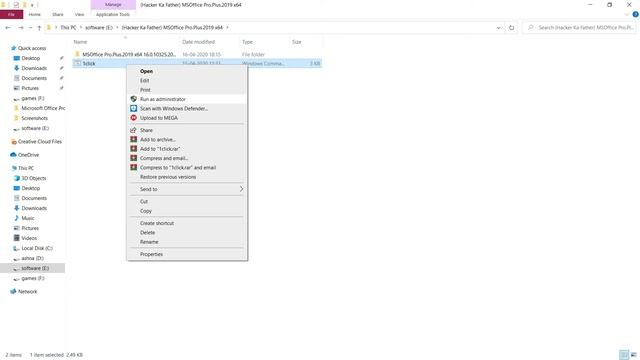640x360 pixels.
Task: Select Restore previous versions
Action: point(187,177)
